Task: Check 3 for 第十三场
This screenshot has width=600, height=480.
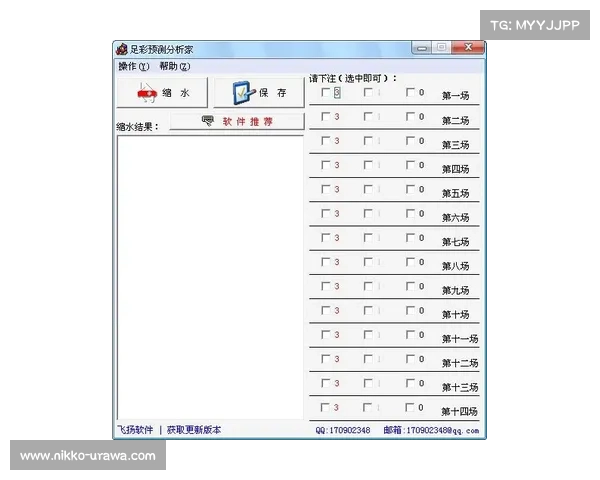Action: point(326,383)
